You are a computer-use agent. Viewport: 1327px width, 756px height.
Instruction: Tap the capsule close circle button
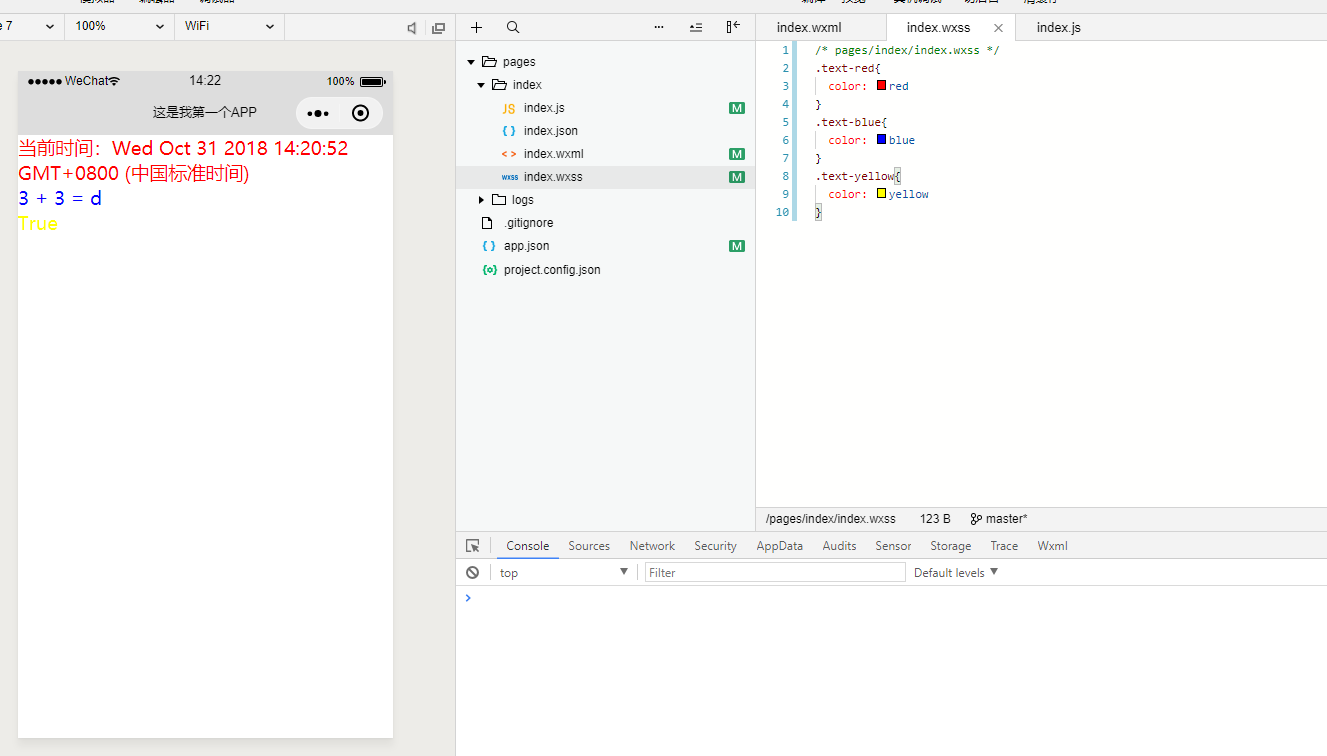(361, 113)
